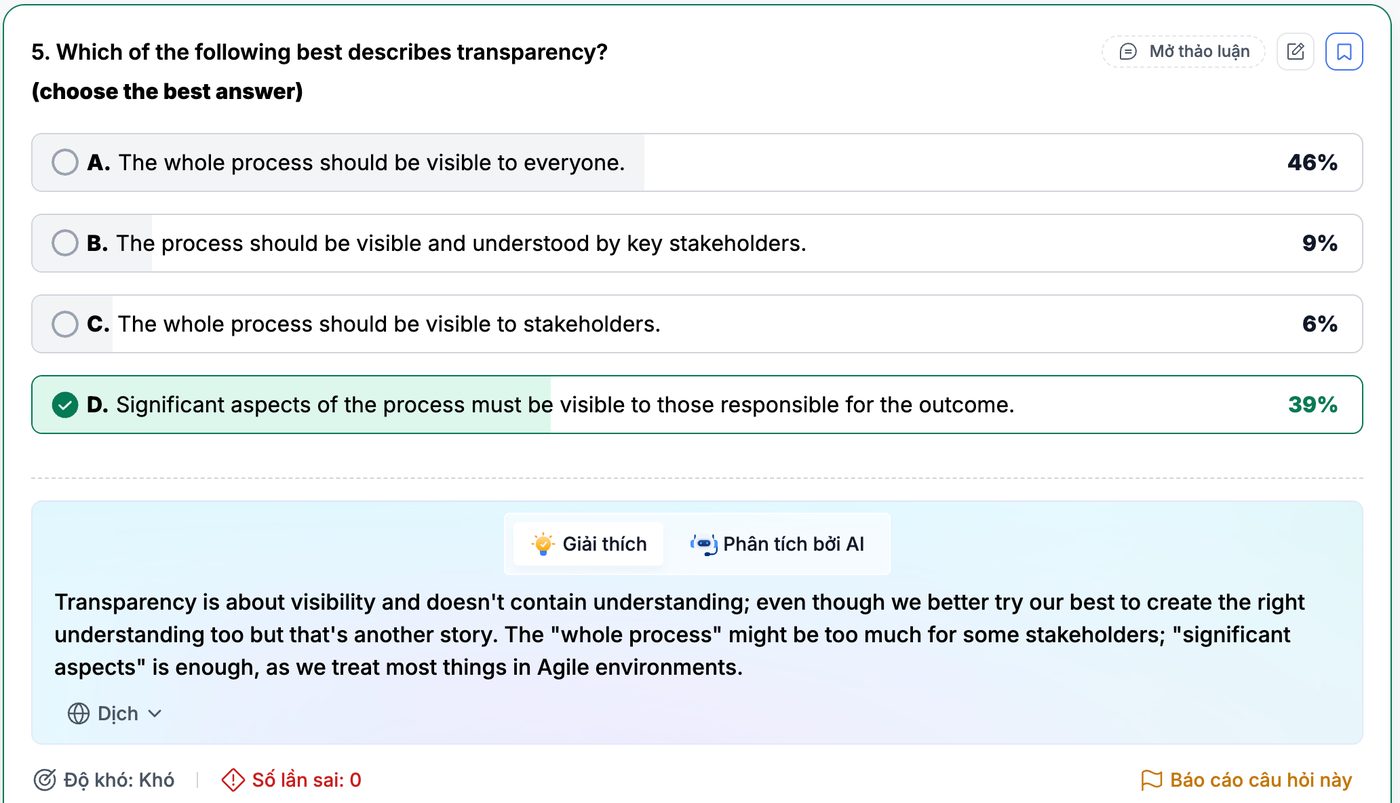1400x803 pixels.
Task: Click the 9% result for option B
Action: [x=1320, y=243]
